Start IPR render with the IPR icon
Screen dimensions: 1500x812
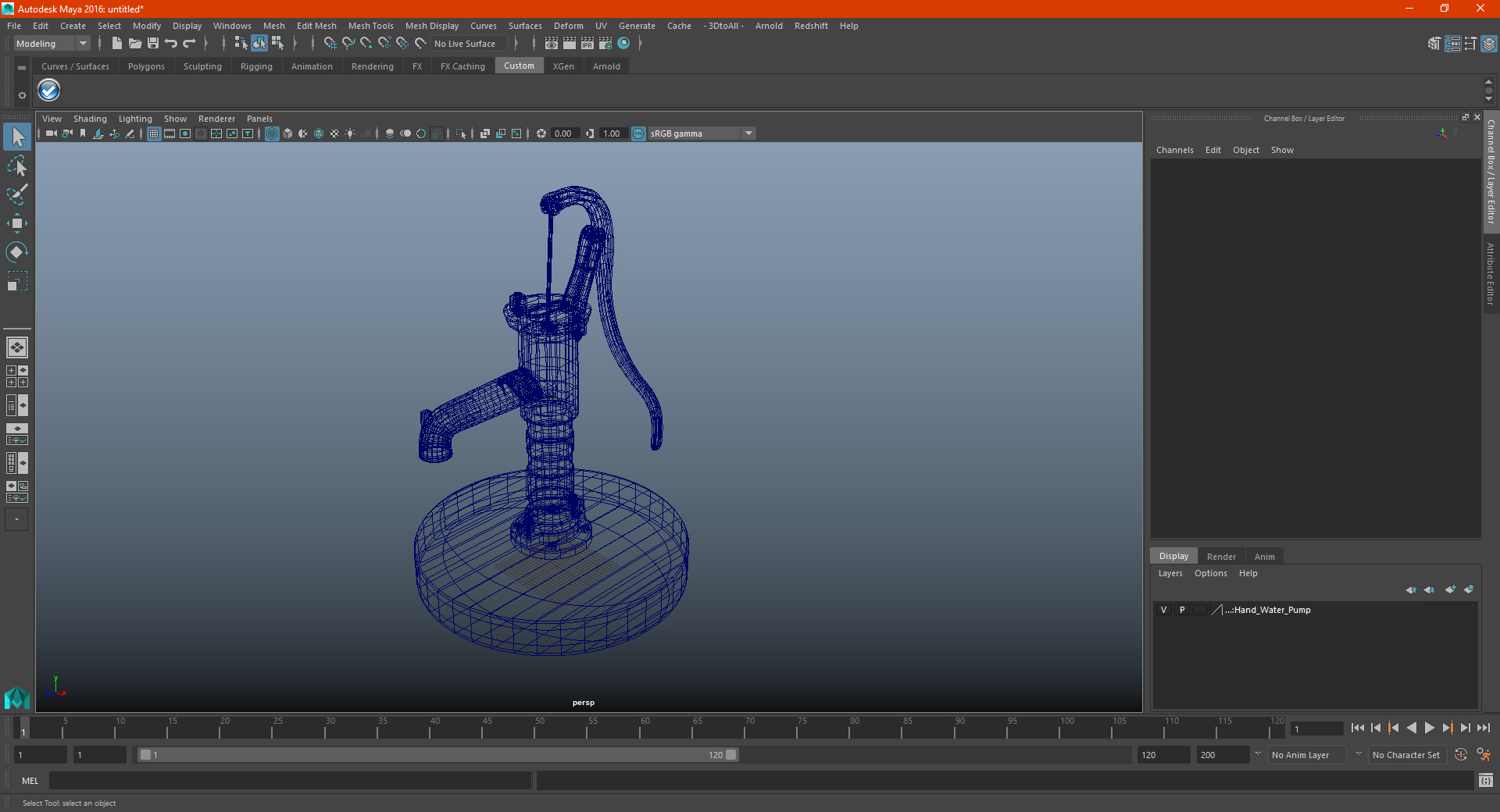[x=587, y=44]
